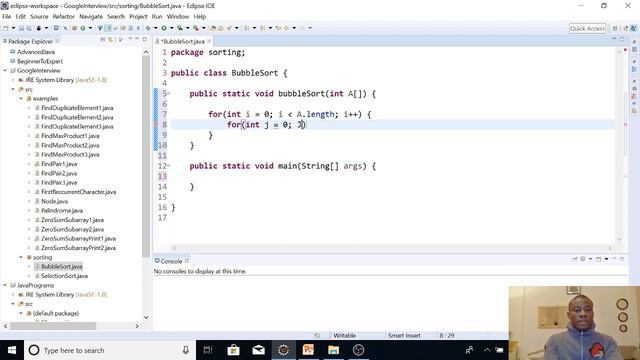Screen dimensions: 640x360
Task: Open the New file dropdown arrow
Action: point(13,28)
